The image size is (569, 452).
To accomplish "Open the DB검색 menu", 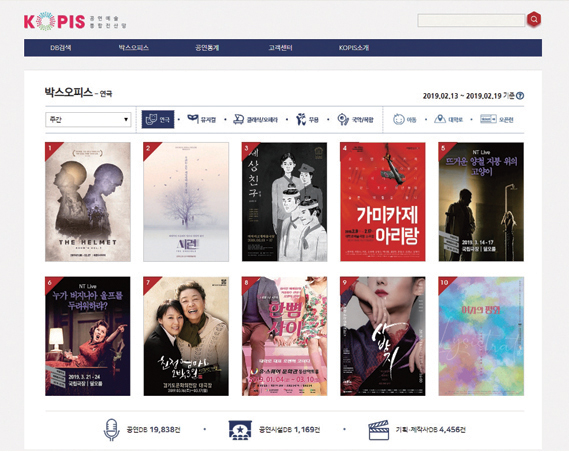I will point(61,48).
